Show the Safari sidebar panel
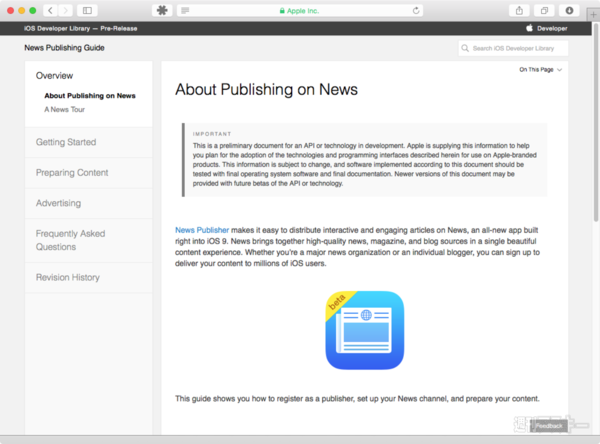 pyautogui.click(x=87, y=10)
